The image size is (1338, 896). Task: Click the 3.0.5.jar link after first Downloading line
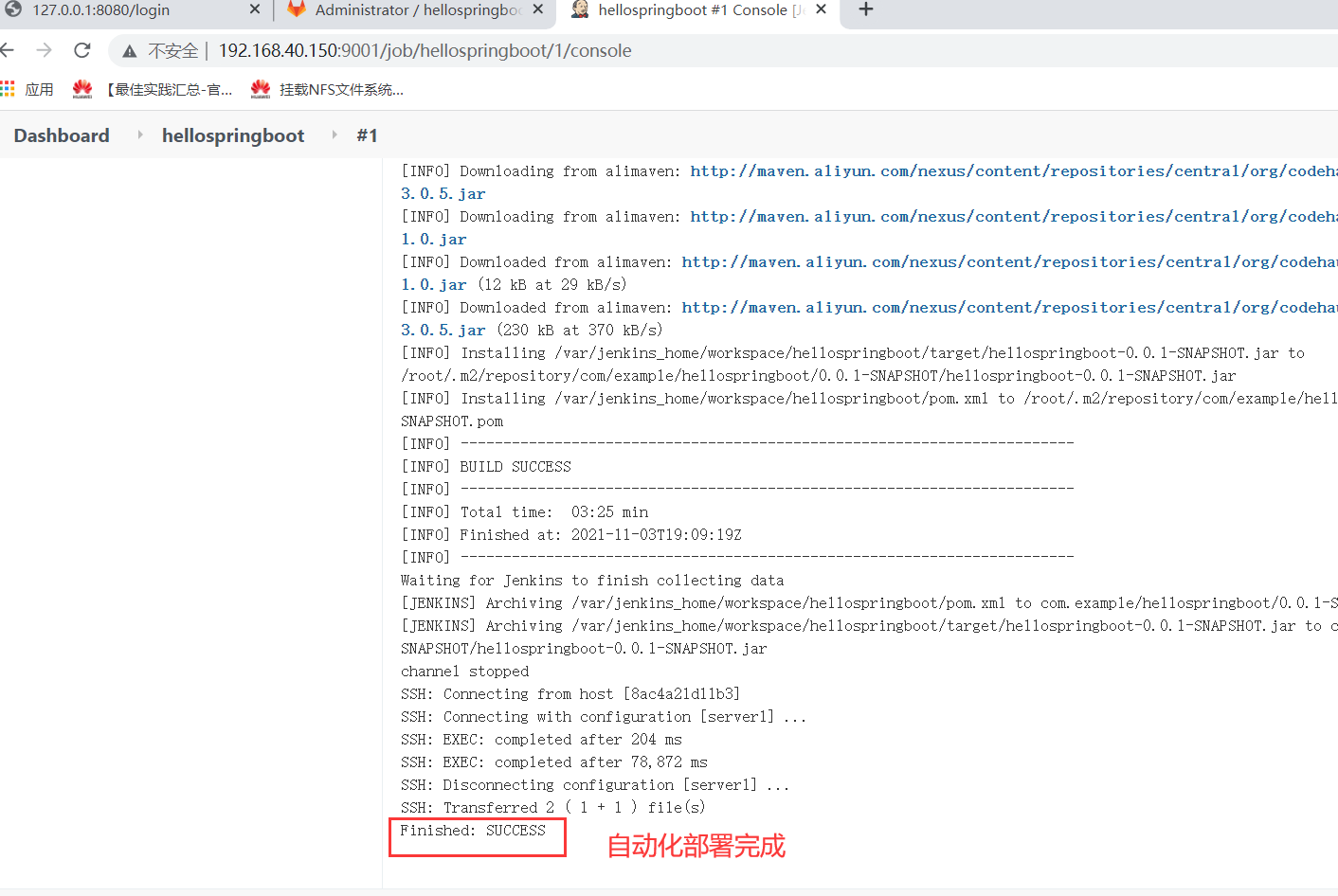pyautogui.click(x=443, y=194)
